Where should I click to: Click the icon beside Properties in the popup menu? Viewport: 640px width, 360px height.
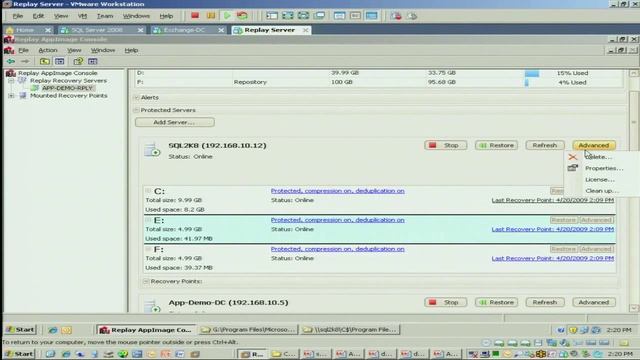(x=573, y=168)
